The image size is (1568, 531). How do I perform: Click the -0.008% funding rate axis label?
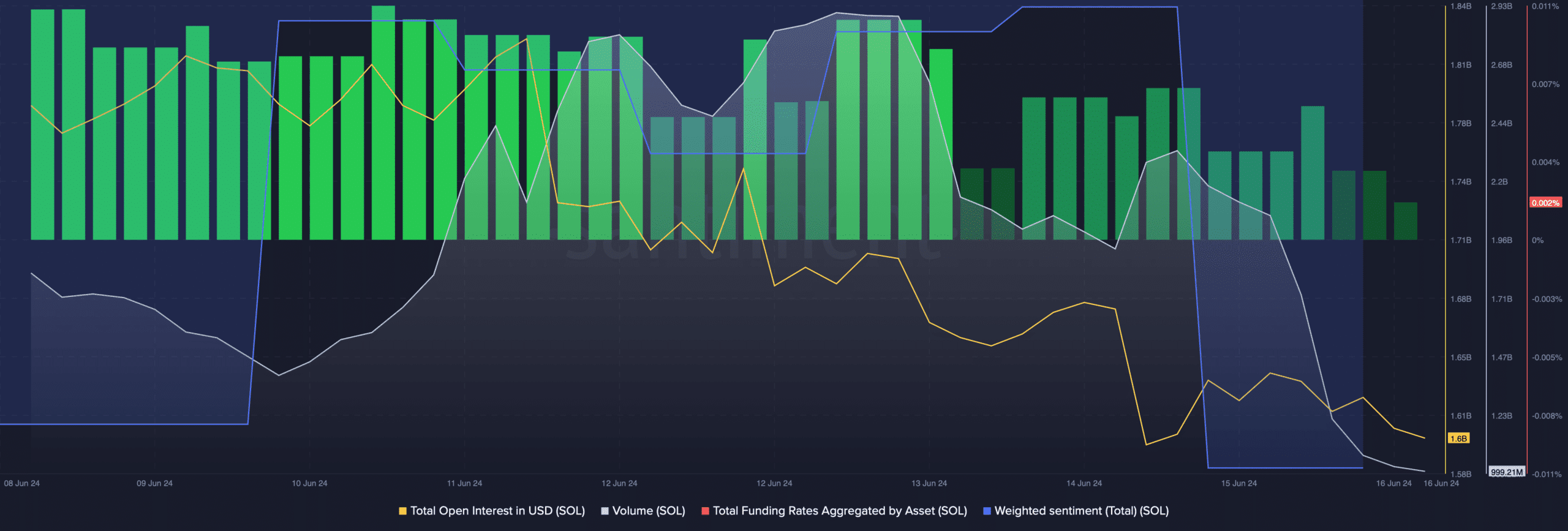[1547, 416]
